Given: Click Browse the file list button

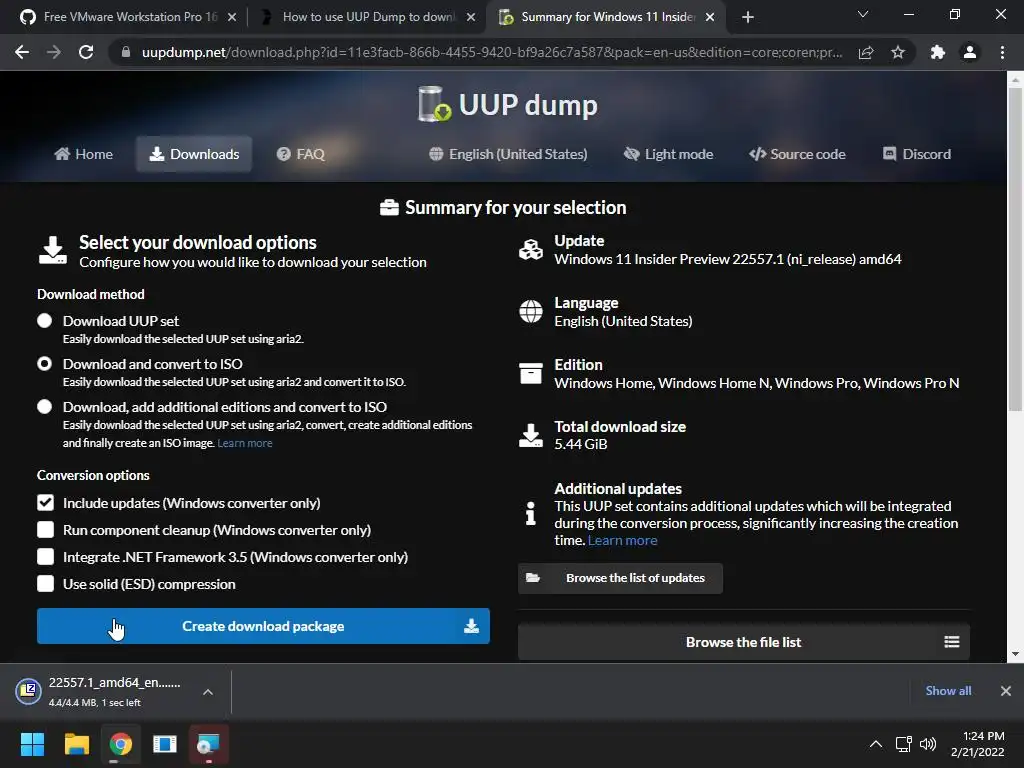Looking at the screenshot, I should pos(744,642).
